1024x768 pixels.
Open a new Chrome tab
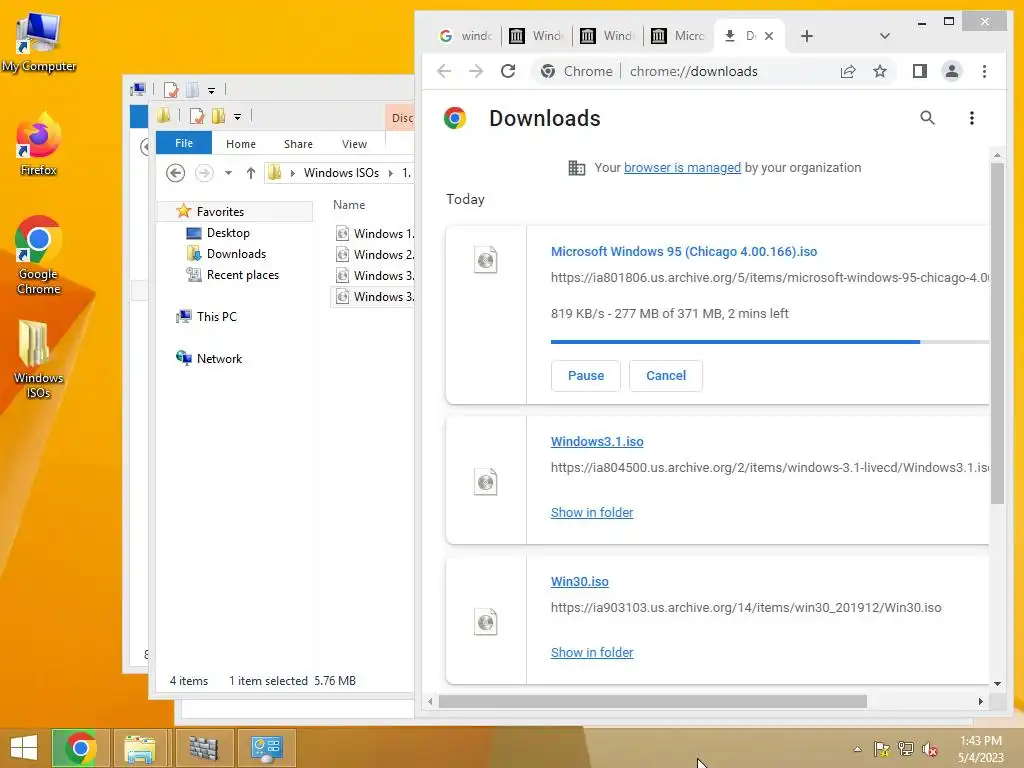tap(807, 36)
